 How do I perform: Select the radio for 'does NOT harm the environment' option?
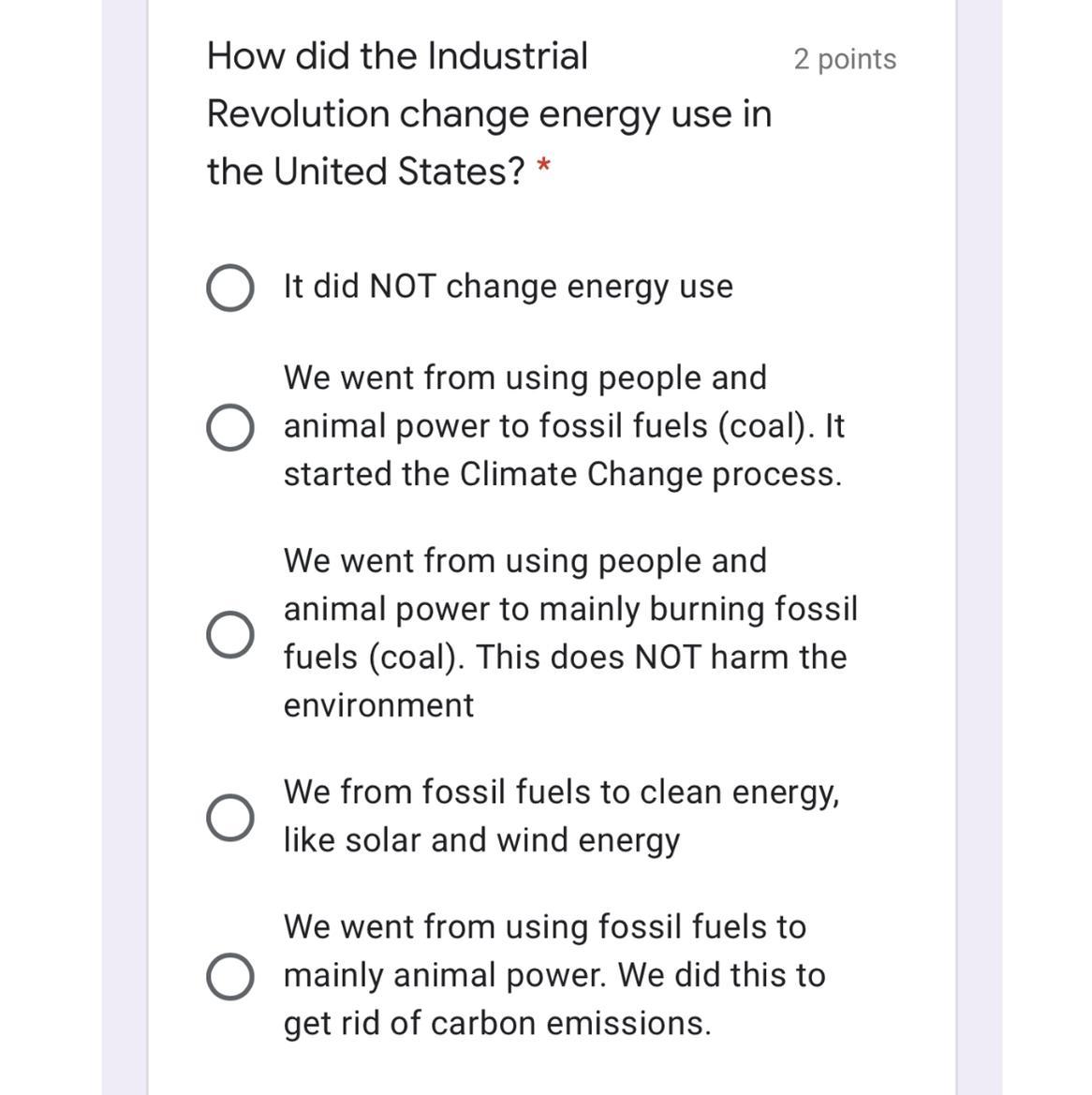click(229, 635)
